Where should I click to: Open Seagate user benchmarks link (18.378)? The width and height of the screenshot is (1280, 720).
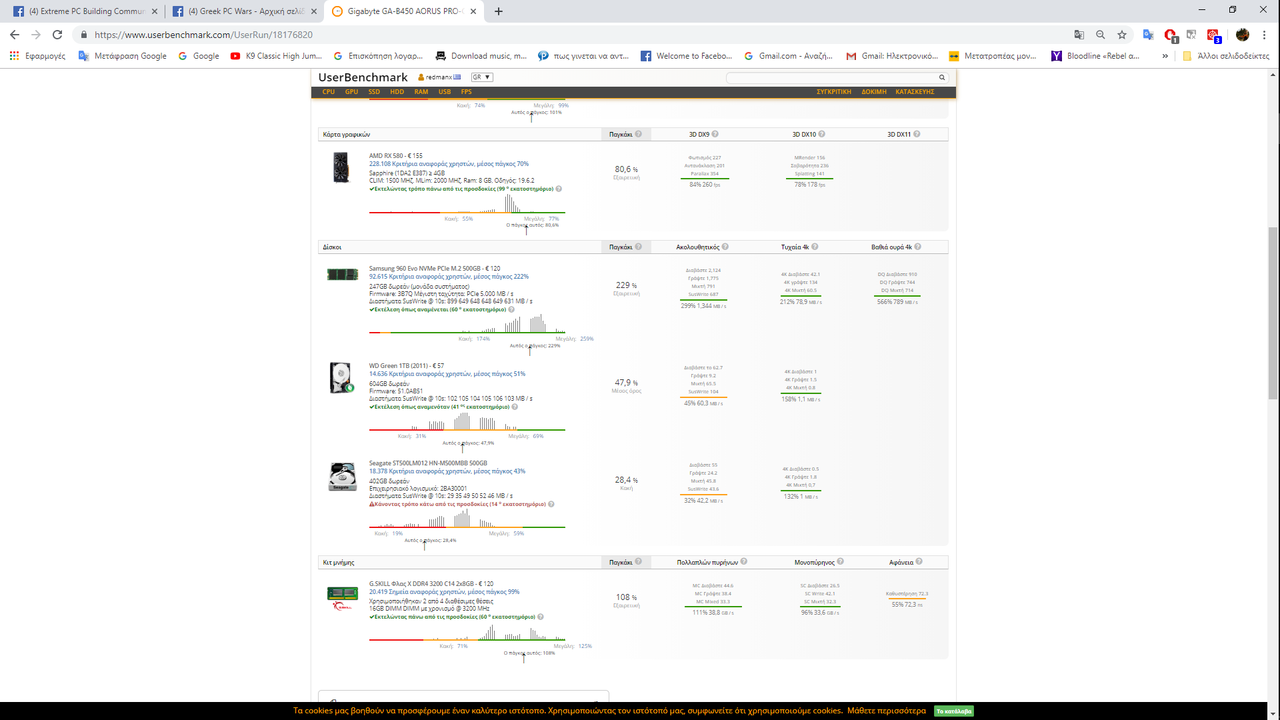coord(447,471)
